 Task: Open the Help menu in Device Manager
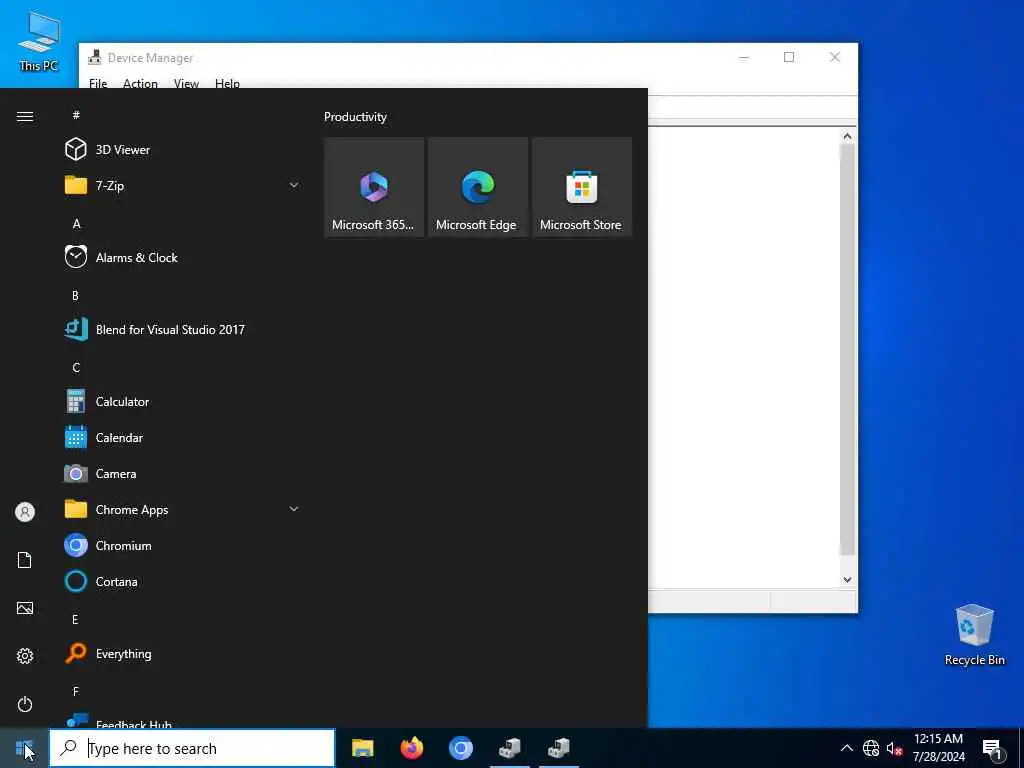pyautogui.click(x=227, y=83)
